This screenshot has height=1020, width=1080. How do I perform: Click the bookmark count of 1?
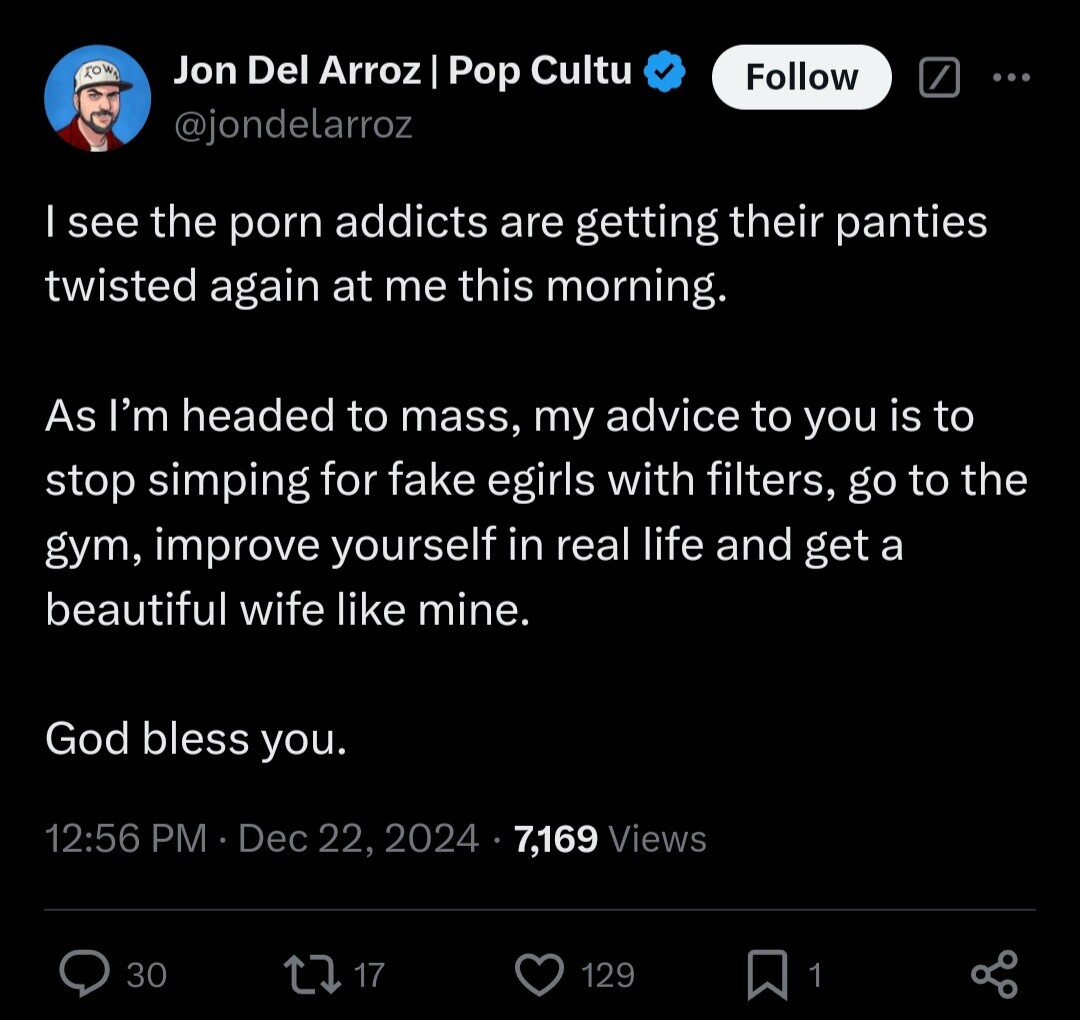tap(815, 975)
